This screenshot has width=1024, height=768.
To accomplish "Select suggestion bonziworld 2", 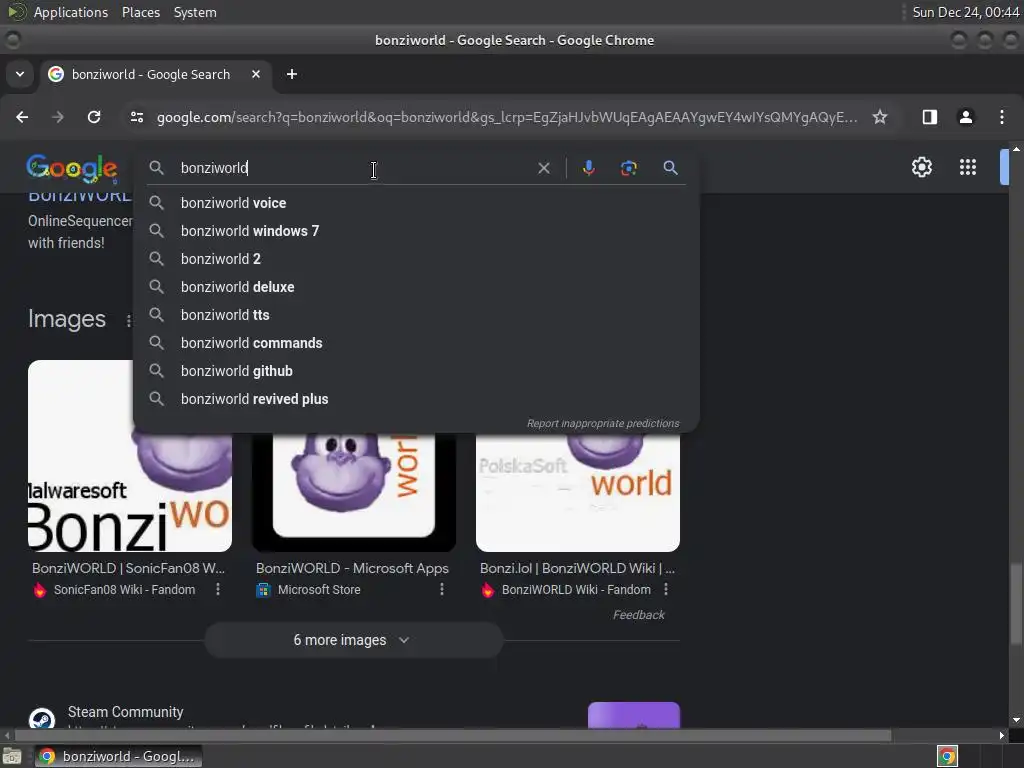I will (416, 259).
